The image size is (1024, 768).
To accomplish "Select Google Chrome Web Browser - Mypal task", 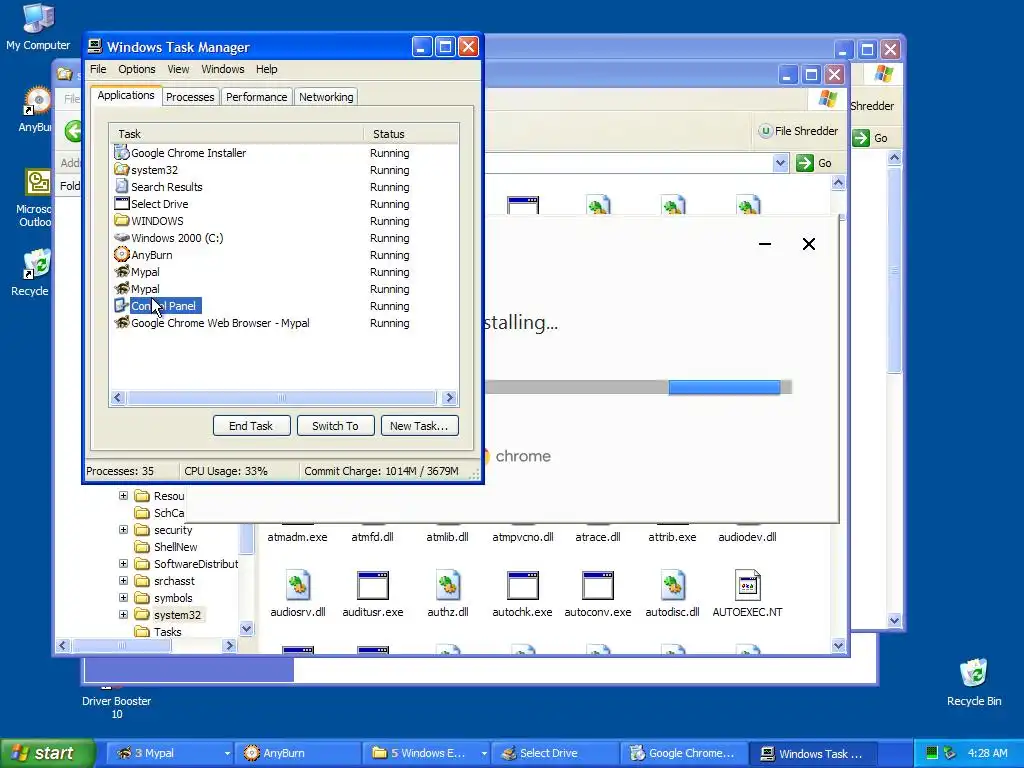I will click(x=284, y=323).
